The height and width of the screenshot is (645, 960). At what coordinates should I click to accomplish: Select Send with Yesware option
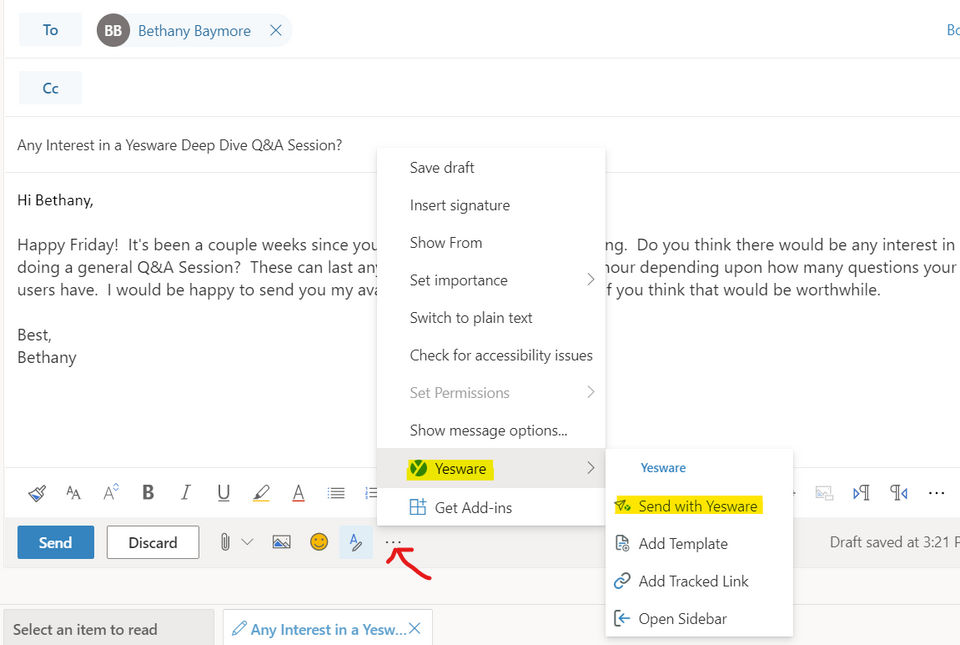[x=697, y=506]
